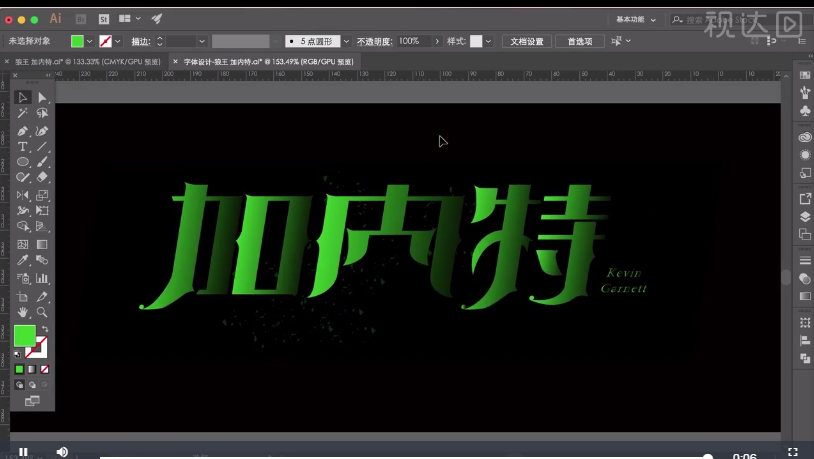Choose the Column Graph tool
The height and width of the screenshot is (459, 814).
(x=42, y=278)
